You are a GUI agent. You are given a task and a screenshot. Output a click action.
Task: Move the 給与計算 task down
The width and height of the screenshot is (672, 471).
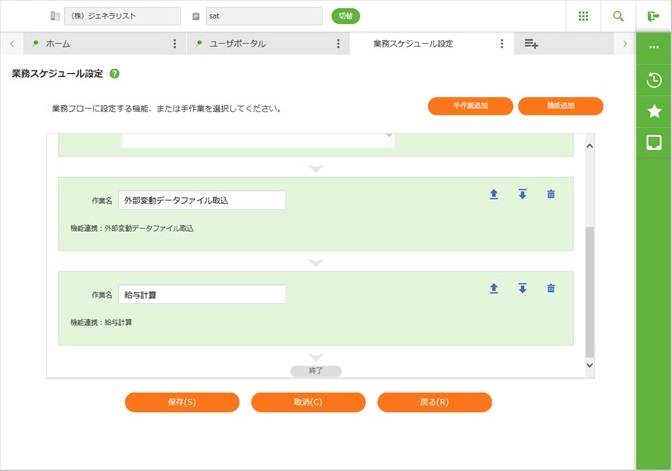pyautogui.click(x=522, y=288)
